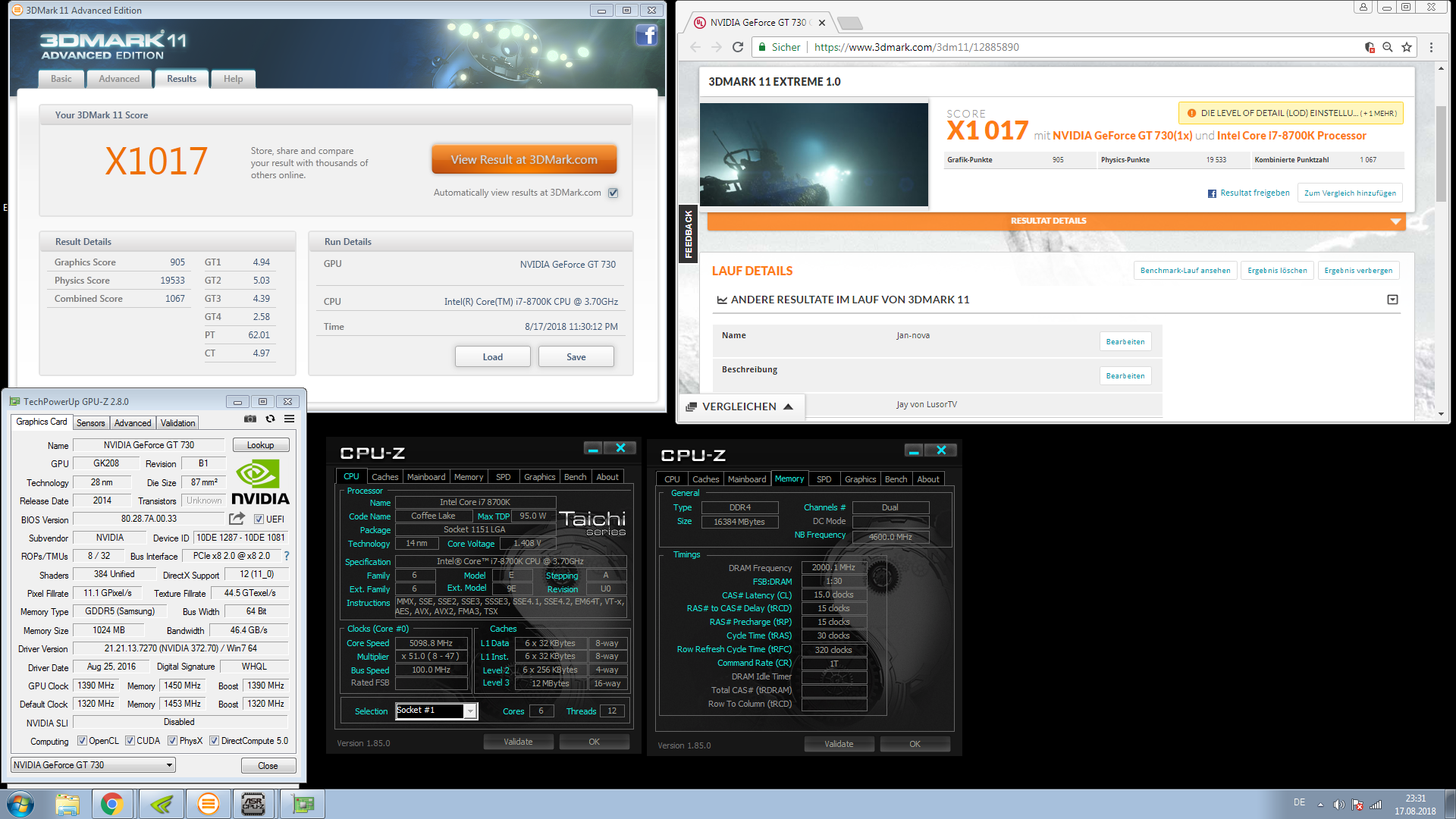Open the Windows Start menu

(20, 804)
